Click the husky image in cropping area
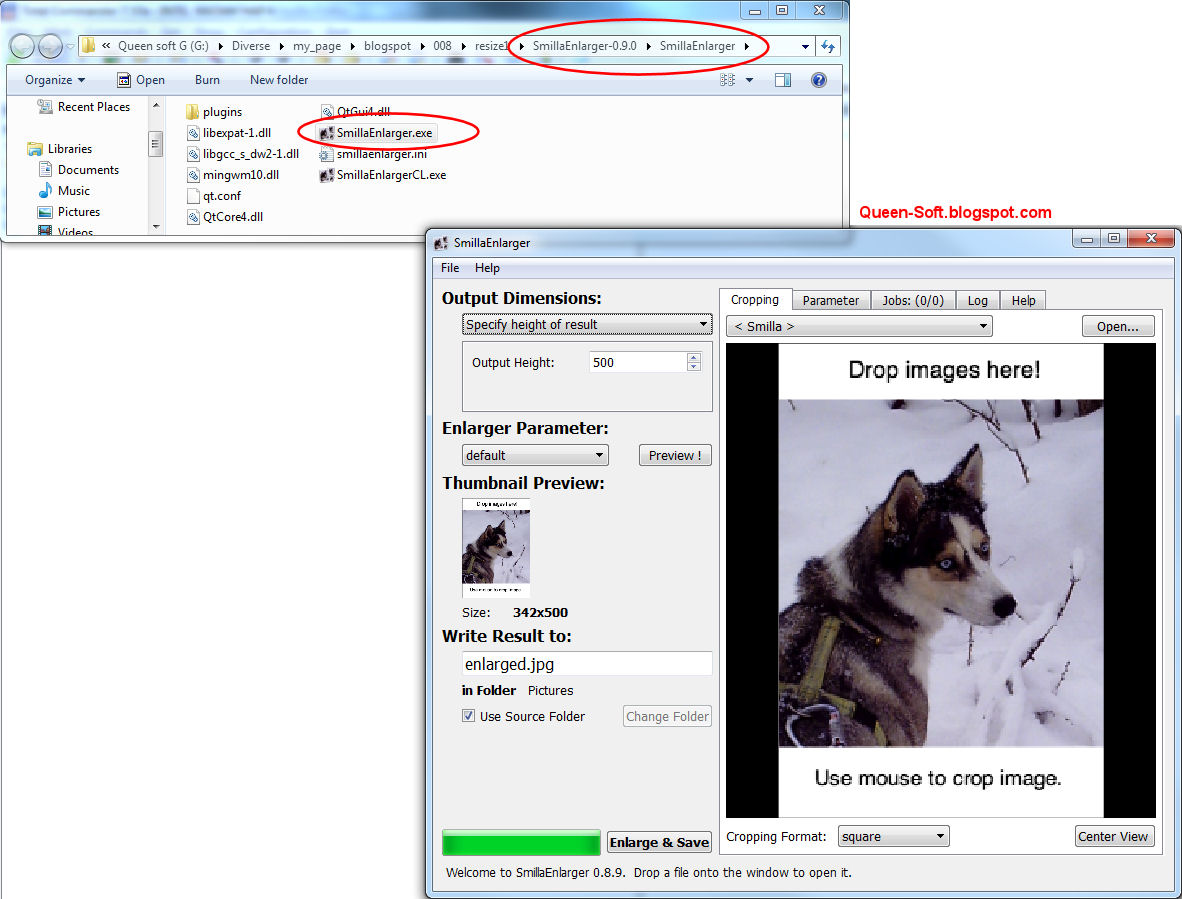 (941, 573)
